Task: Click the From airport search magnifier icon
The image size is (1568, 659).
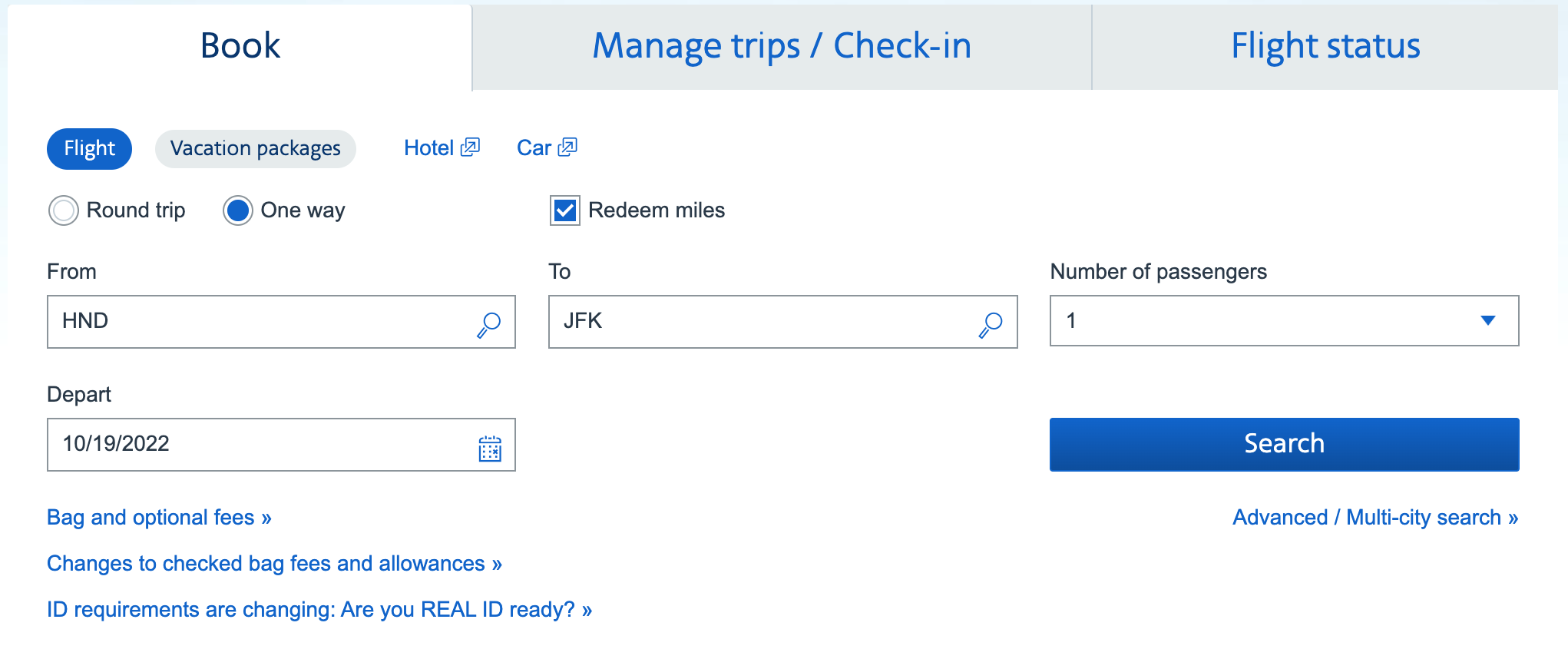Action: pyautogui.click(x=489, y=324)
